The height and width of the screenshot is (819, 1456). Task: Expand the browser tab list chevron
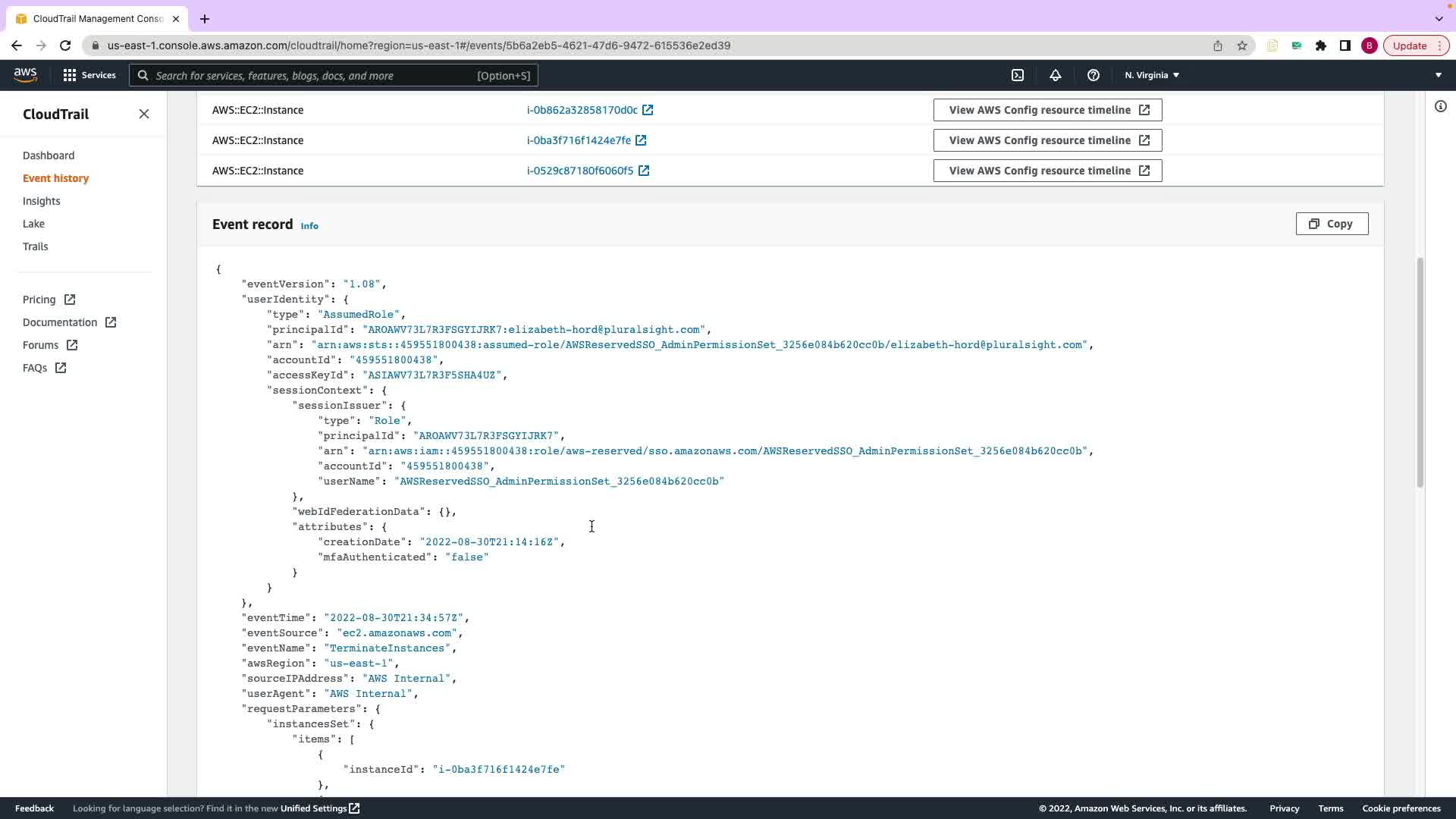pos(1439,18)
